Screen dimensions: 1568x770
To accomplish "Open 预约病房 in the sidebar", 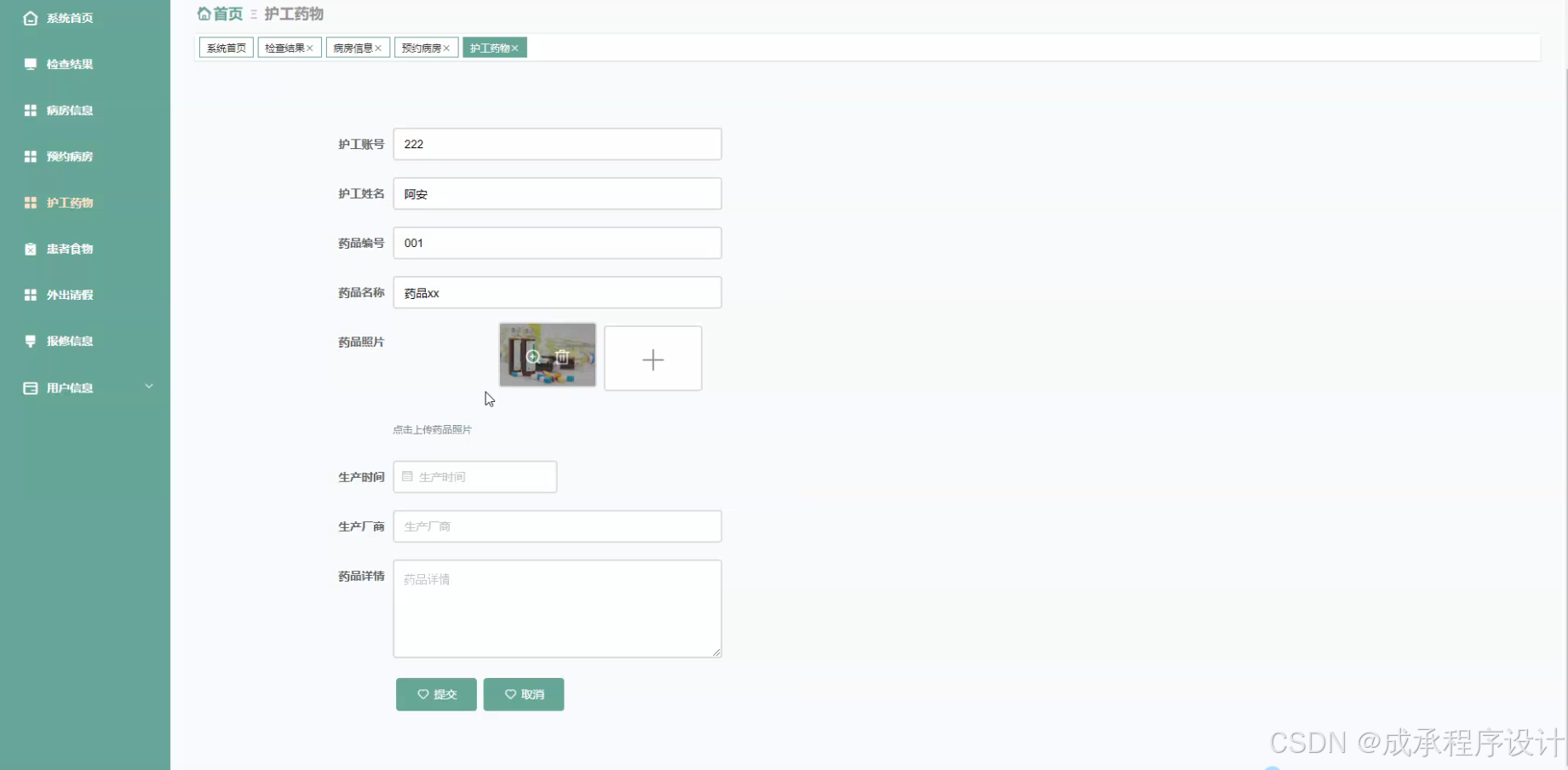I will click(x=70, y=156).
